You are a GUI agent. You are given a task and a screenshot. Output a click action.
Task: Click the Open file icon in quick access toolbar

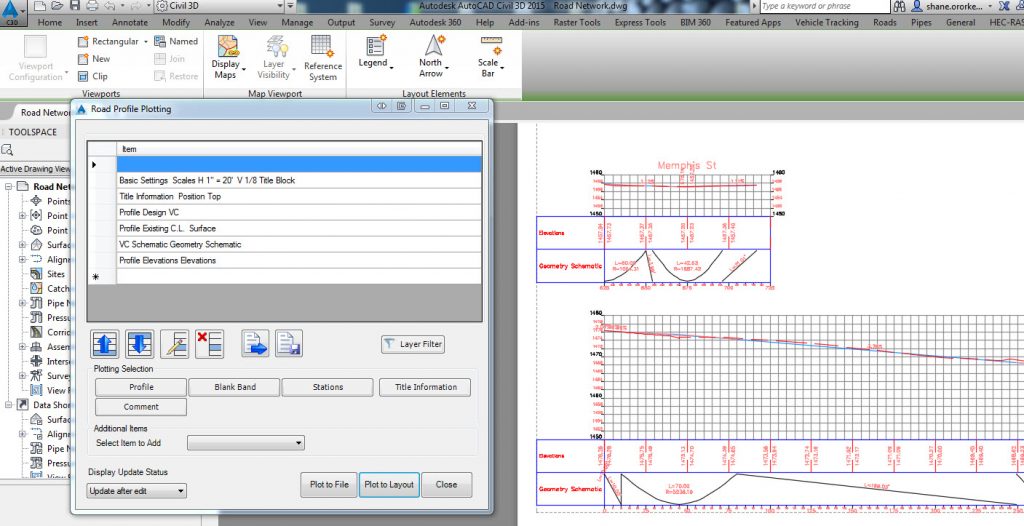57,6
